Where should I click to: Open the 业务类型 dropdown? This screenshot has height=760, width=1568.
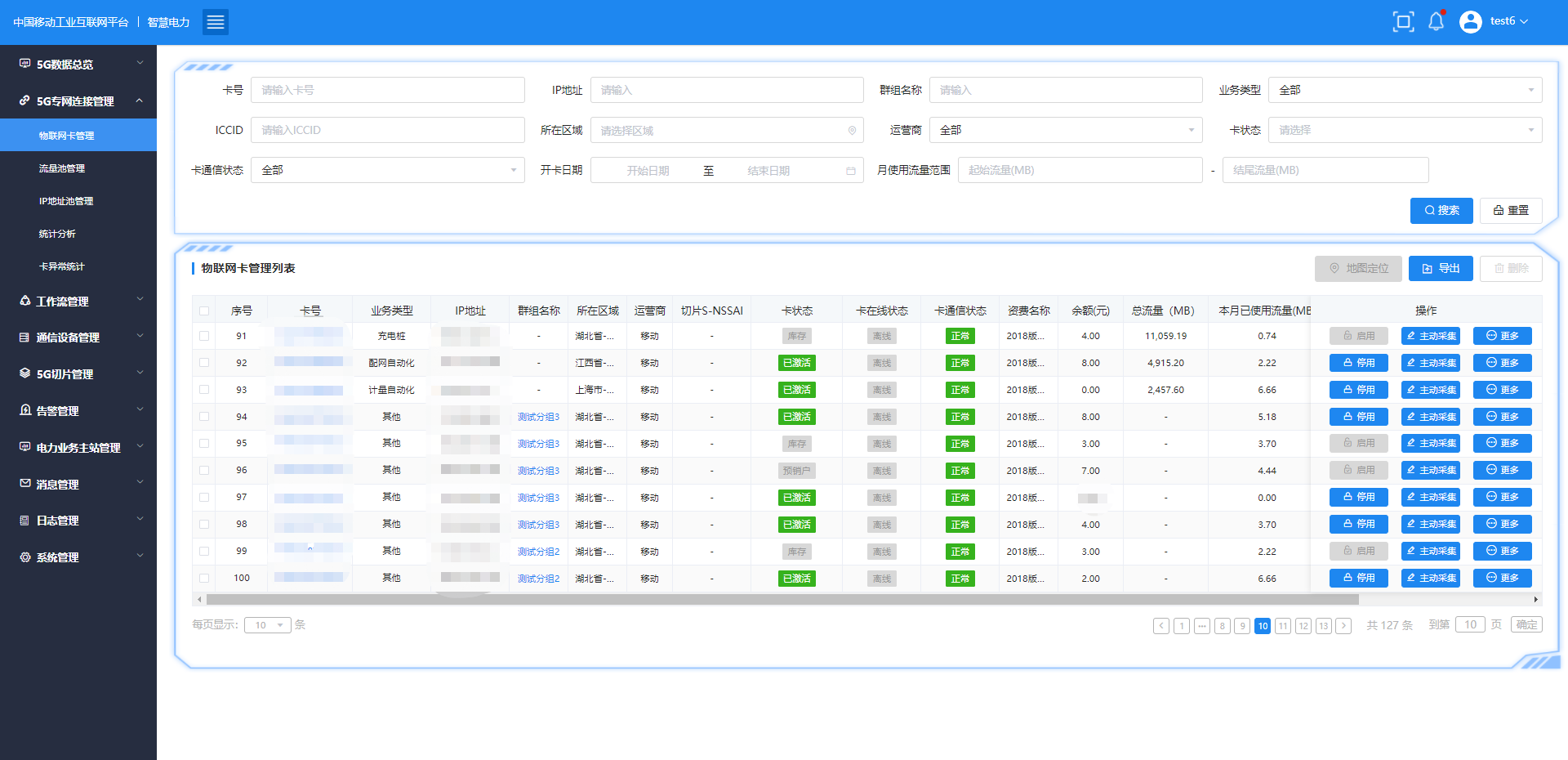click(x=1404, y=90)
